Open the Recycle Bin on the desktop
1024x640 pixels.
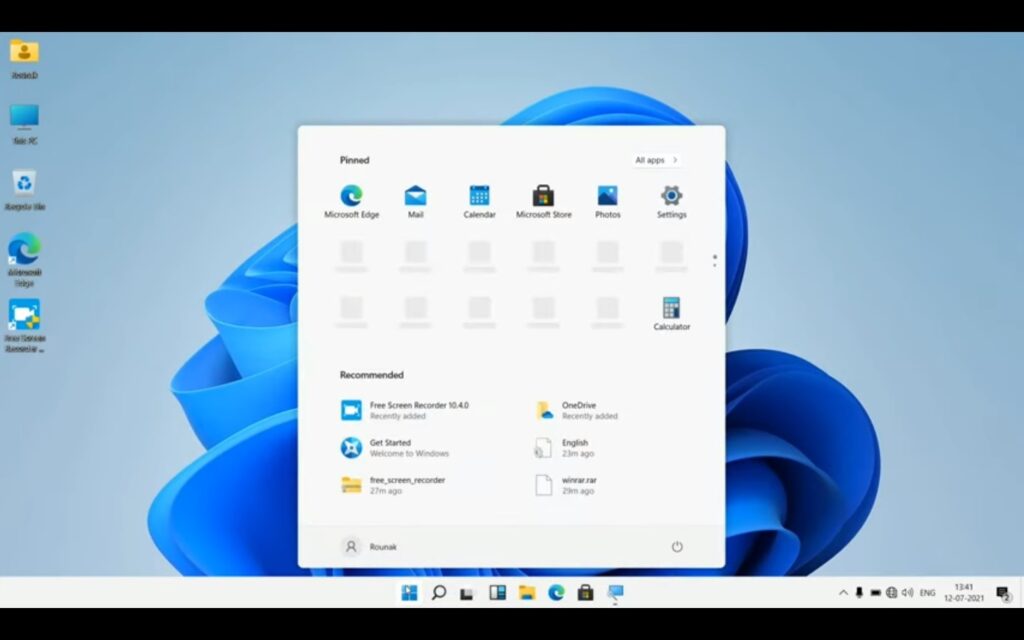(x=23, y=190)
